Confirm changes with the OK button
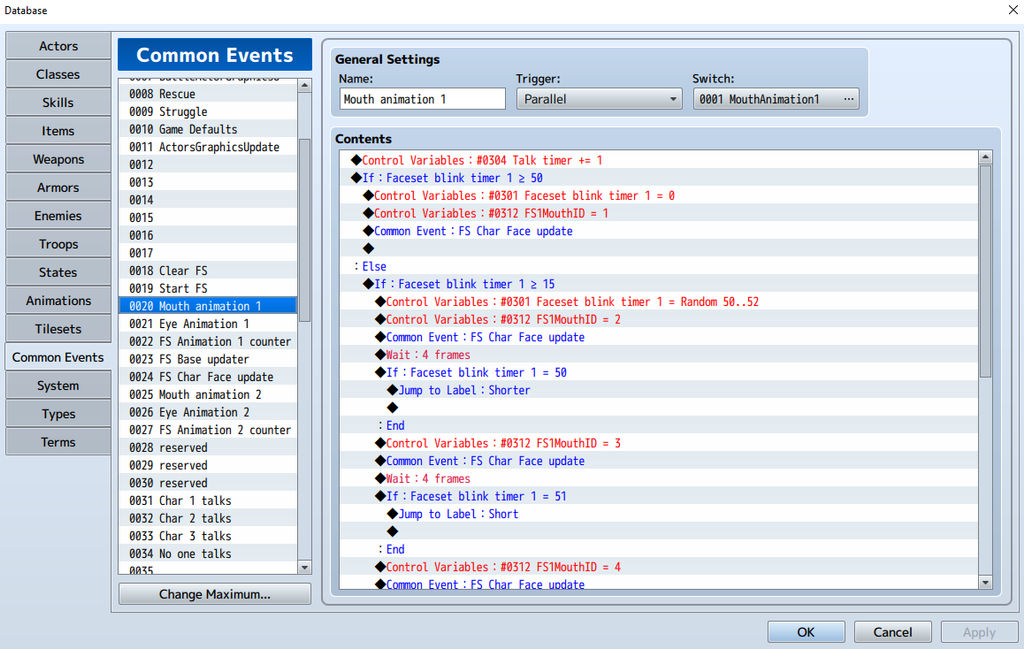Image resolution: width=1024 pixels, height=649 pixels. [x=806, y=632]
